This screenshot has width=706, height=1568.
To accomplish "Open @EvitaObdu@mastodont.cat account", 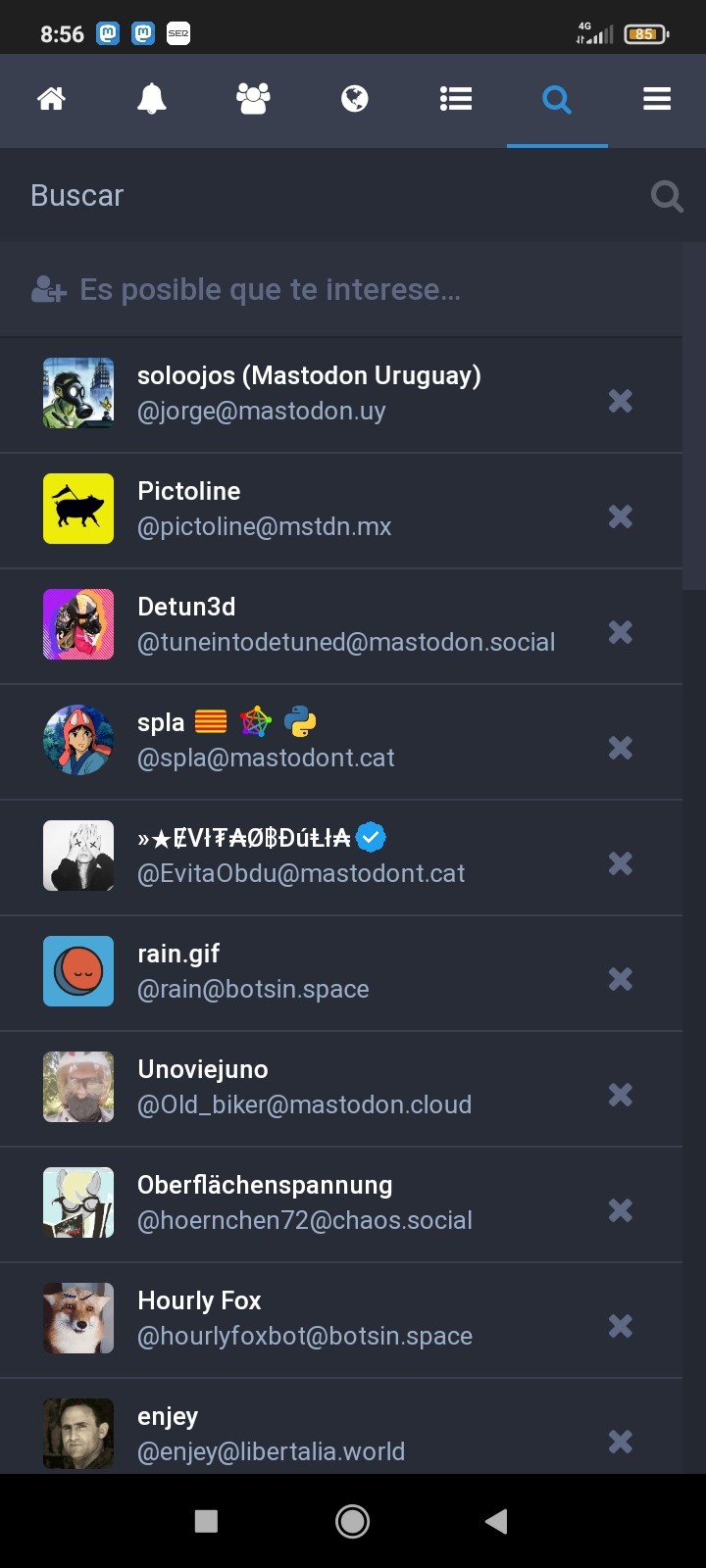I will pyautogui.click(x=301, y=873).
